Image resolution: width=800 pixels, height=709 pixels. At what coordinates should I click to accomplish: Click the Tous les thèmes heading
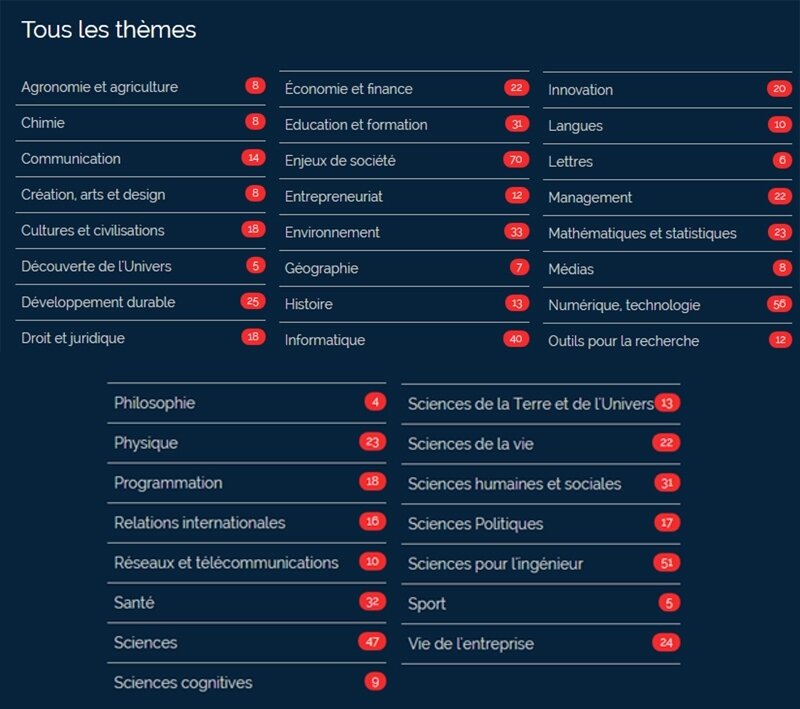(x=108, y=30)
